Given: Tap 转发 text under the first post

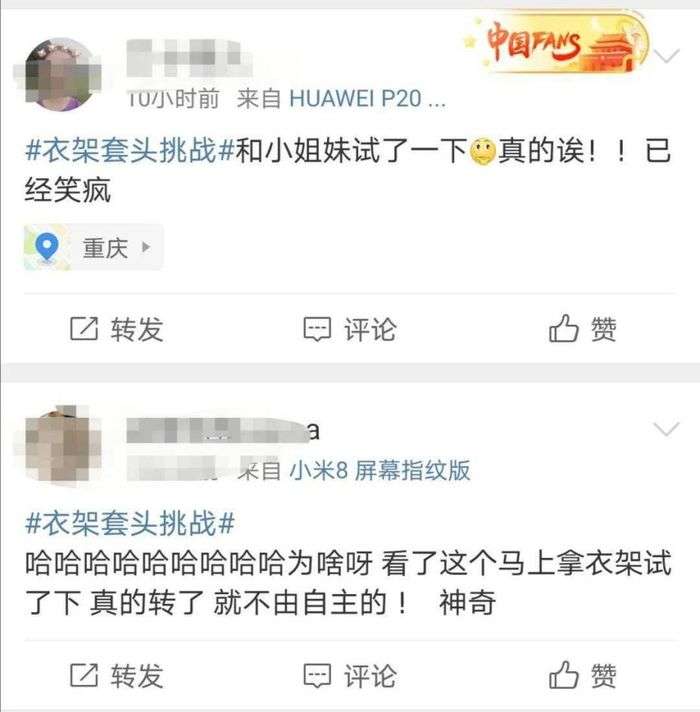Looking at the screenshot, I should (137, 329).
